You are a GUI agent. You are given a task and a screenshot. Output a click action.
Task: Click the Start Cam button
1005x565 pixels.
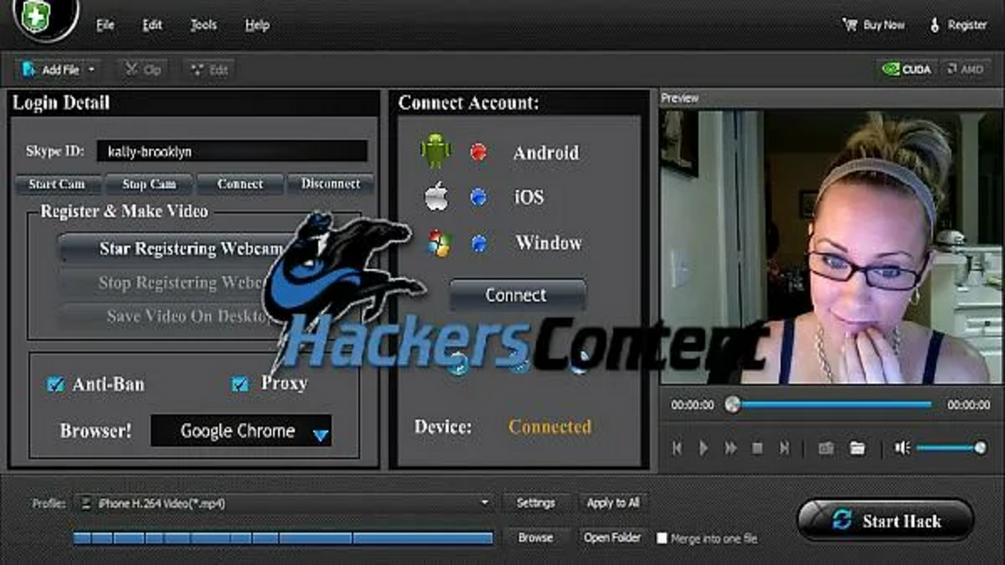pyautogui.click(x=57, y=184)
